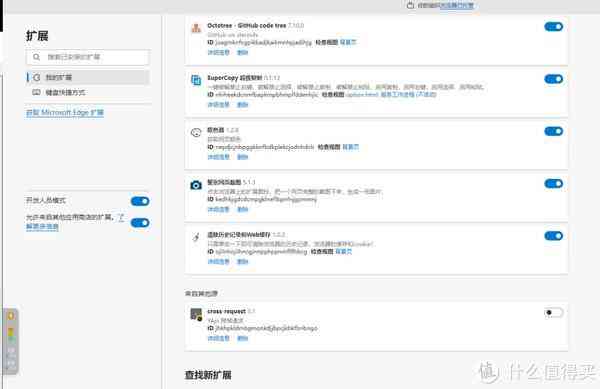The height and width of the screenshot is (389, 600).
Task: Click the Web cache cleaner extension icon
Action: click(196, 237)
